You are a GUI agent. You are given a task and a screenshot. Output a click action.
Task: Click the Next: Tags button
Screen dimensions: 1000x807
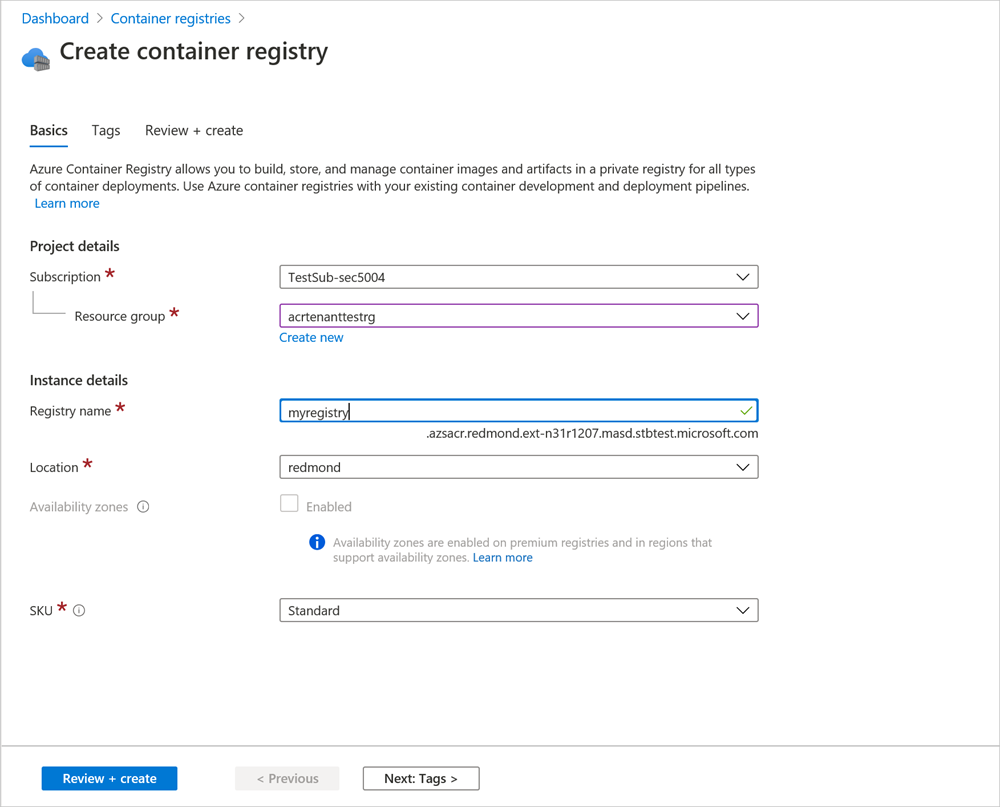420,778
